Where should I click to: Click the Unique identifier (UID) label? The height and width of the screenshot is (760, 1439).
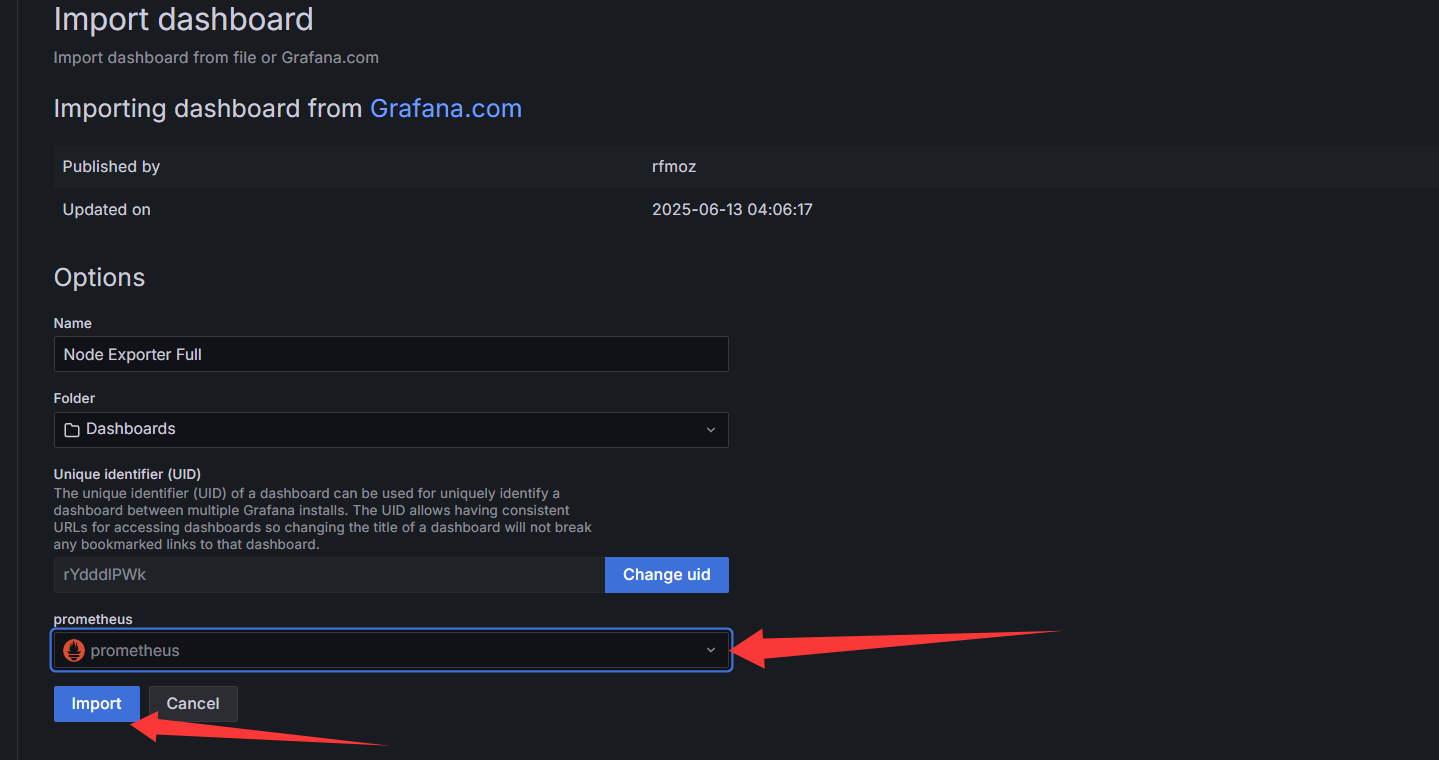pos(127,474)
